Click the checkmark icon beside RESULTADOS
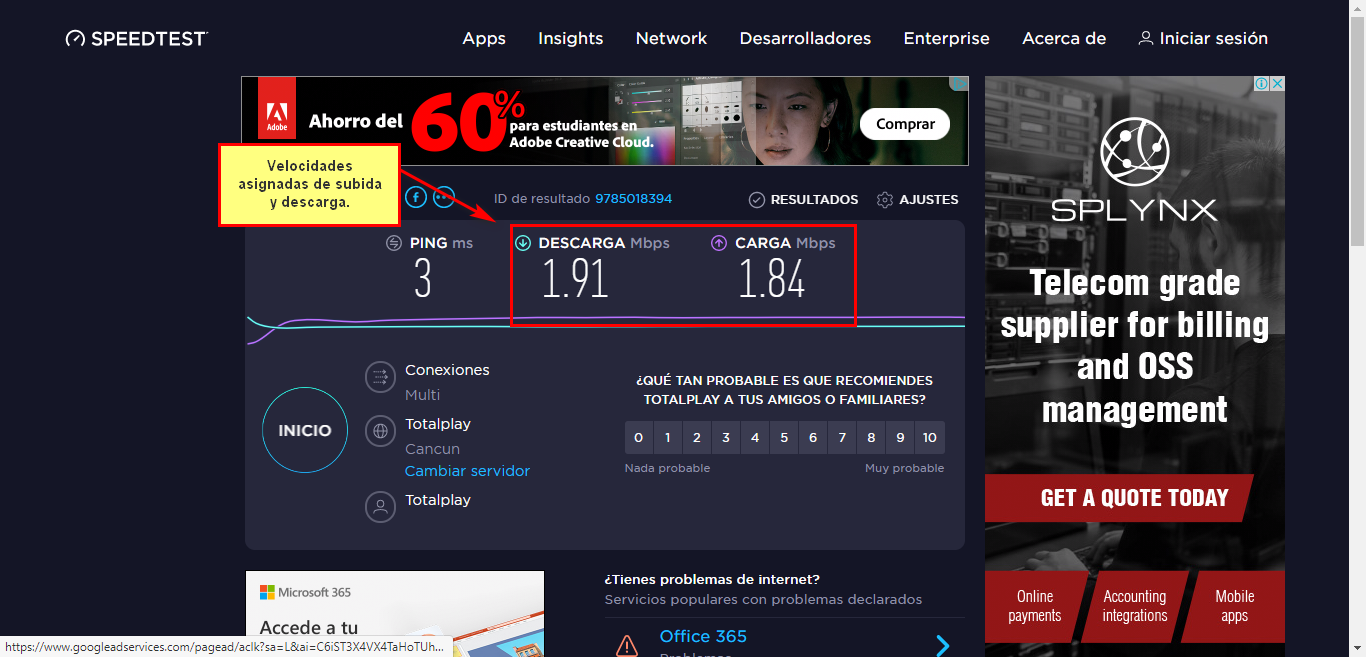This screenshot has height=657, width=1366. 757,200
